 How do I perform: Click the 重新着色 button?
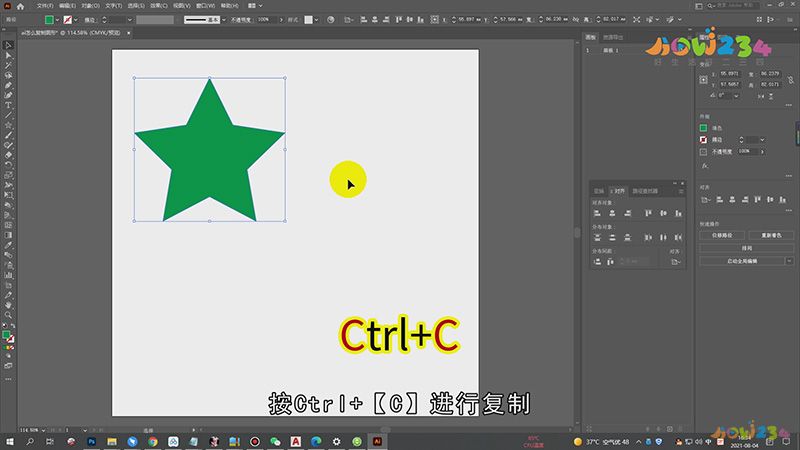(x=771, y=236)
